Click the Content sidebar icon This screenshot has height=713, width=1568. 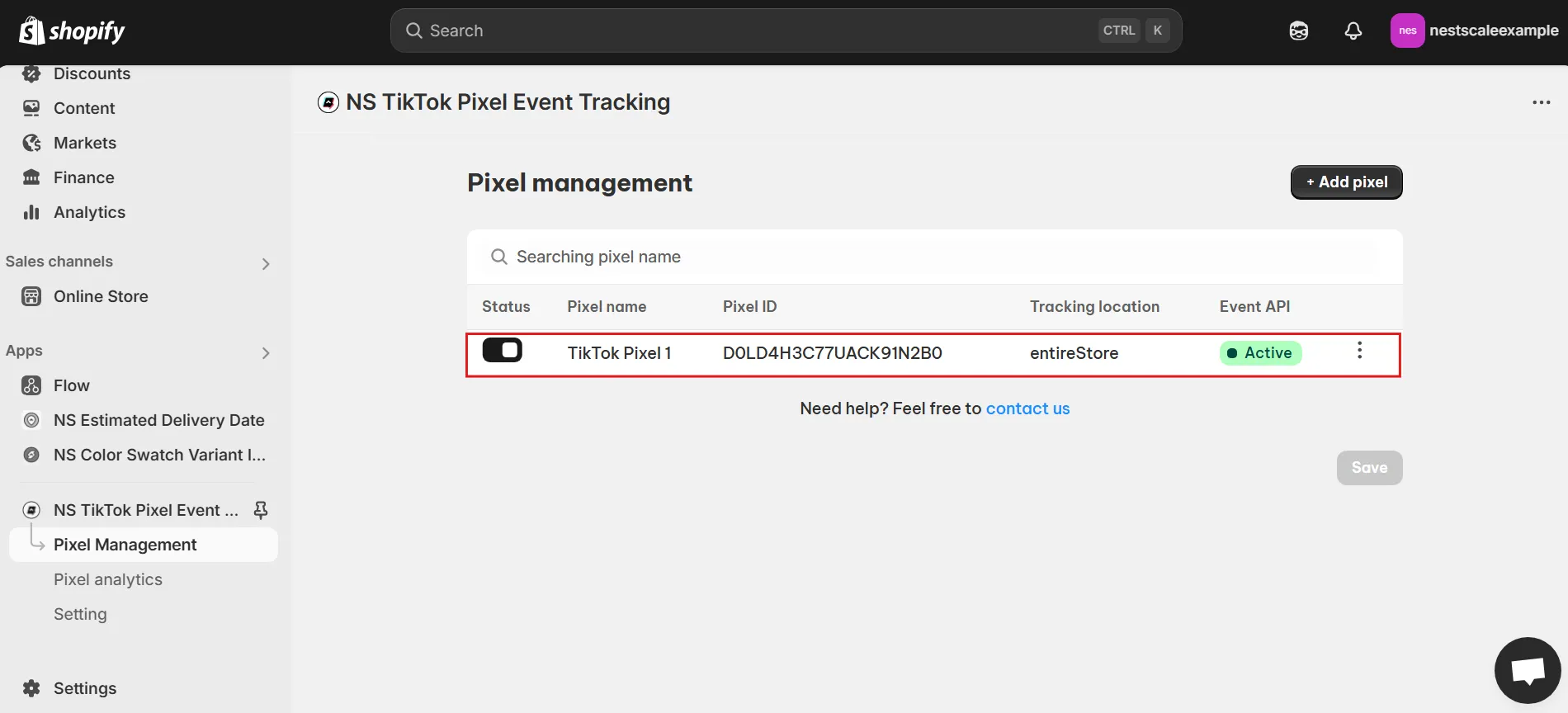31,108
